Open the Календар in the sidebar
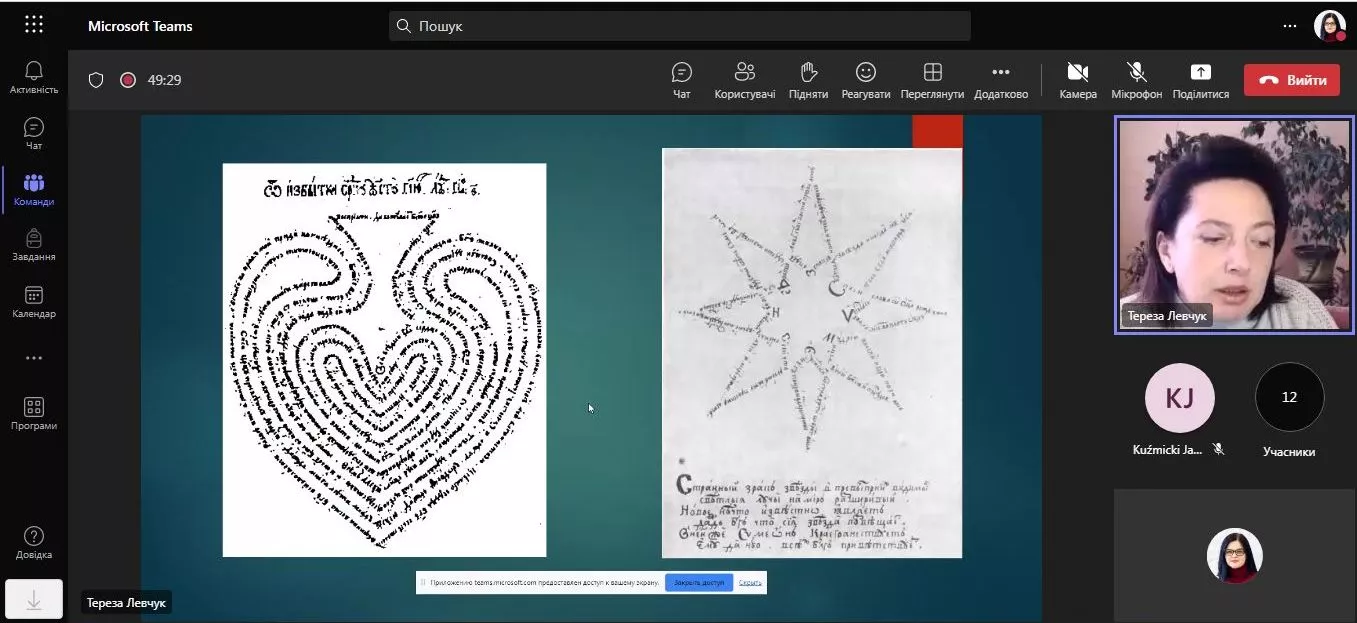This screenshot has height=623, width=1357. 34,301
